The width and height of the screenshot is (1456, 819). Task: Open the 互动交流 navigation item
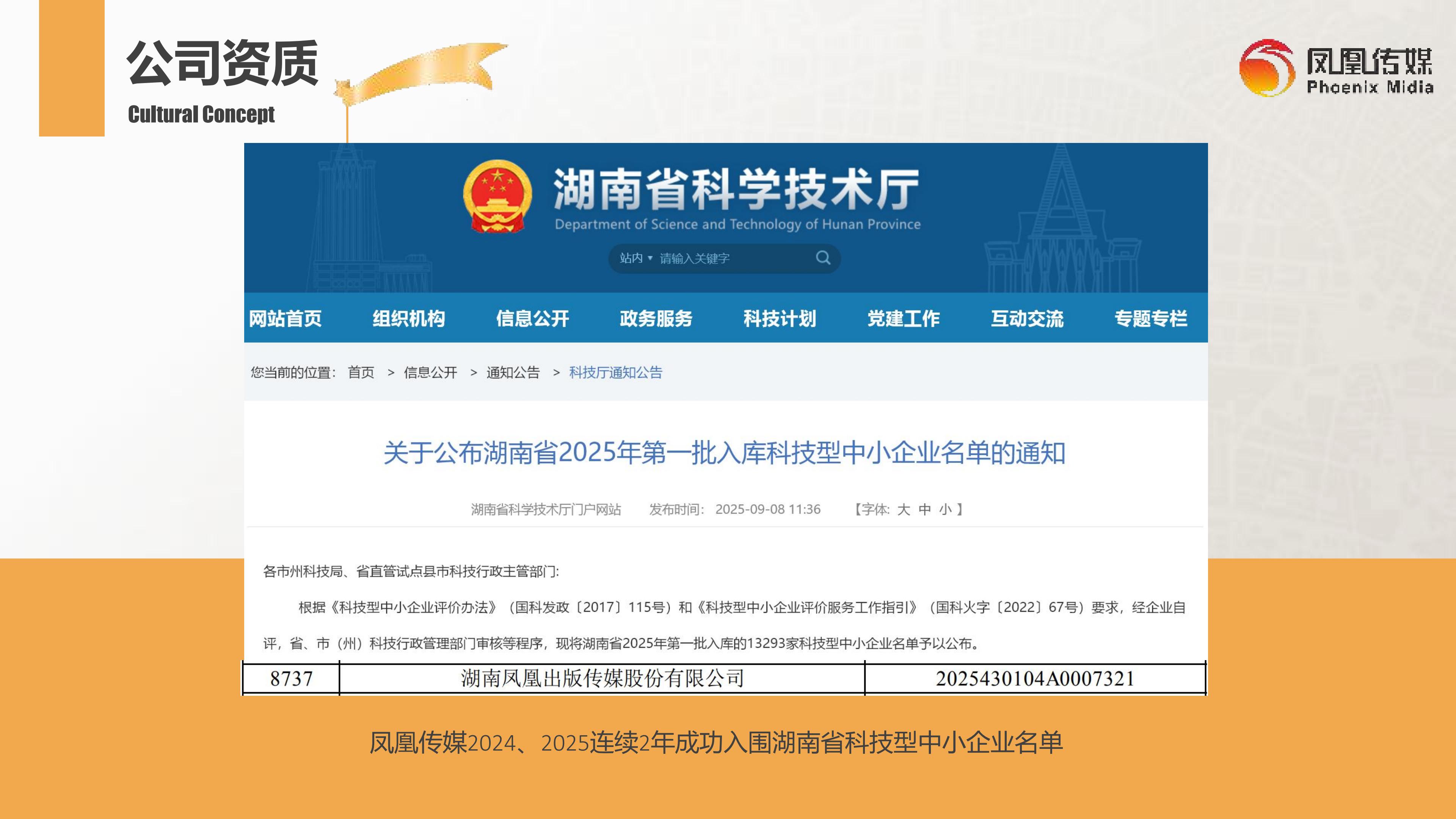coord(1028,318)
